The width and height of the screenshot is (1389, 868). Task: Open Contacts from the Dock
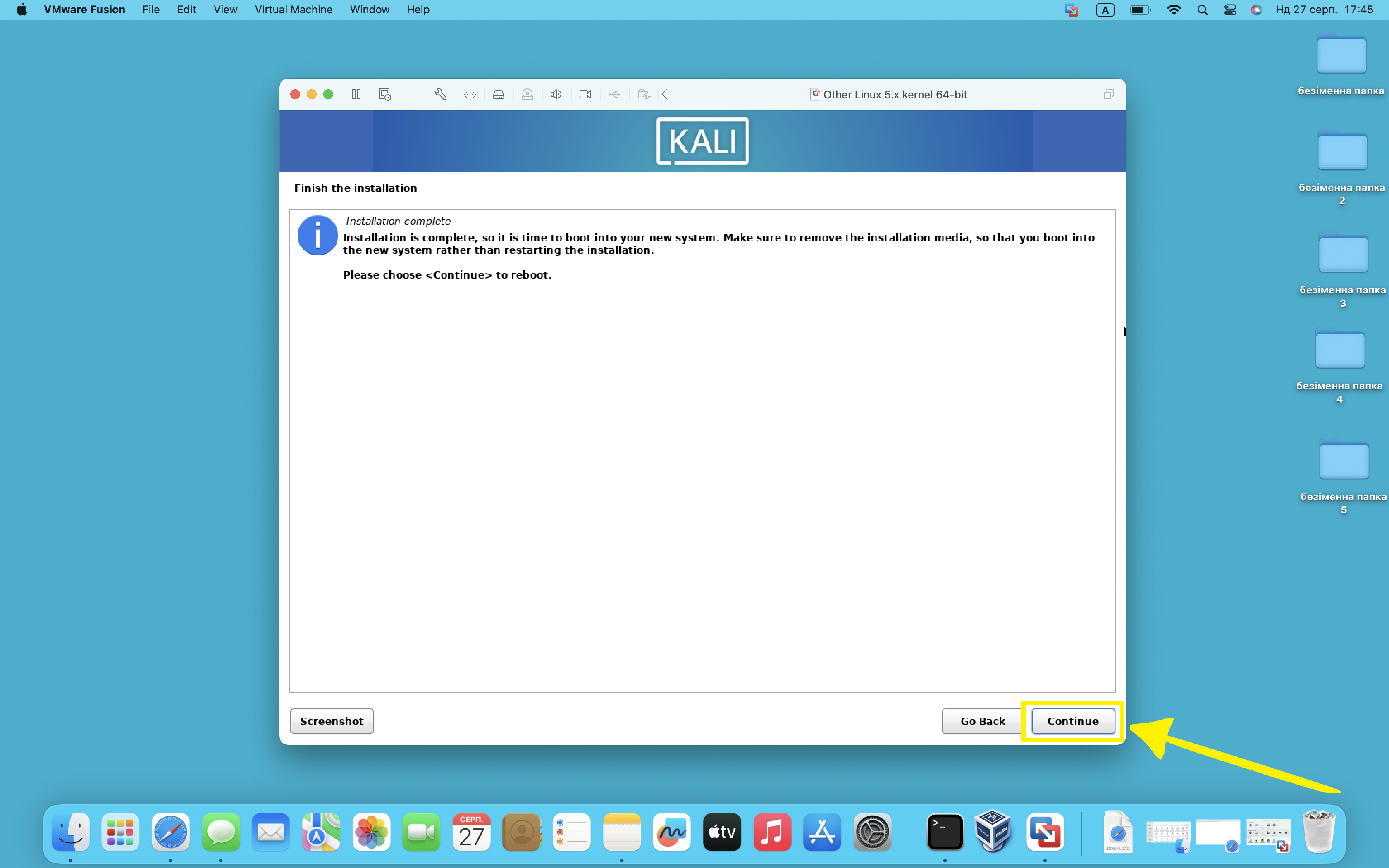pos(522,832)
